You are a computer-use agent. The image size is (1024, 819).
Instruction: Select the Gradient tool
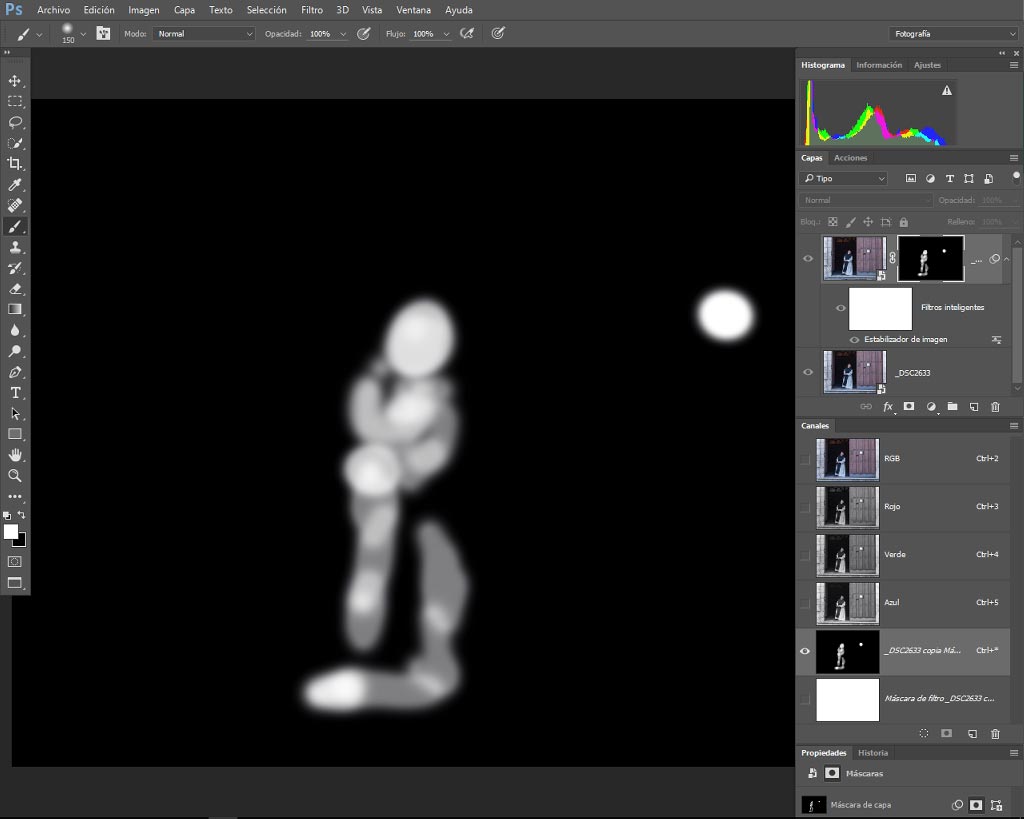click(x=14, y=310)
